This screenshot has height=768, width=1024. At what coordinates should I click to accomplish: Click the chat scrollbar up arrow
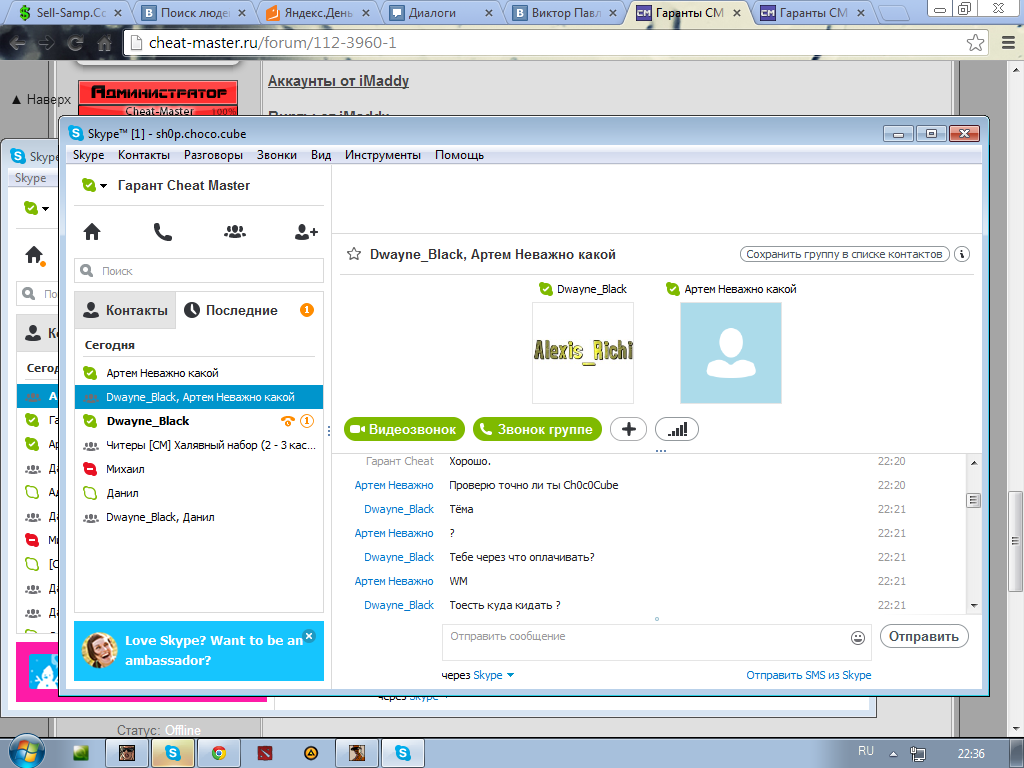click(x=974, y=462)
